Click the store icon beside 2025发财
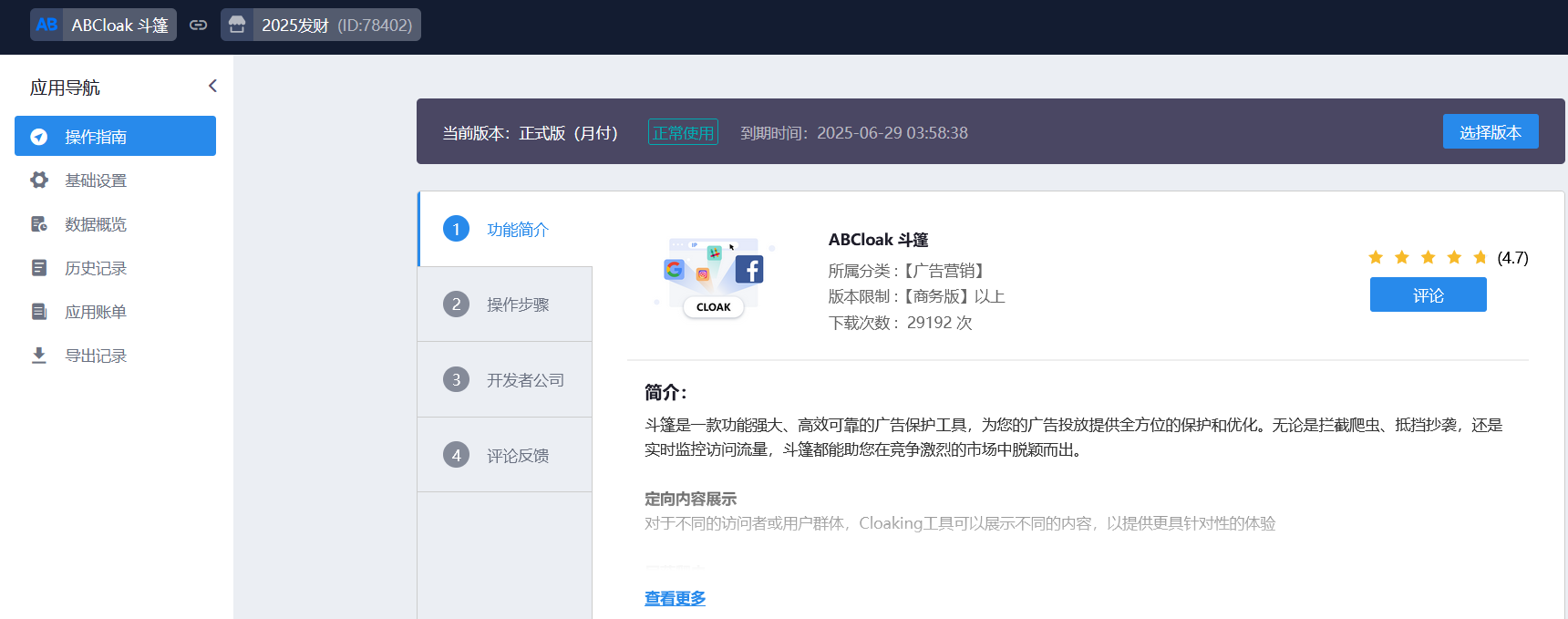1568x619 pixels. click(x=237, y=25)
